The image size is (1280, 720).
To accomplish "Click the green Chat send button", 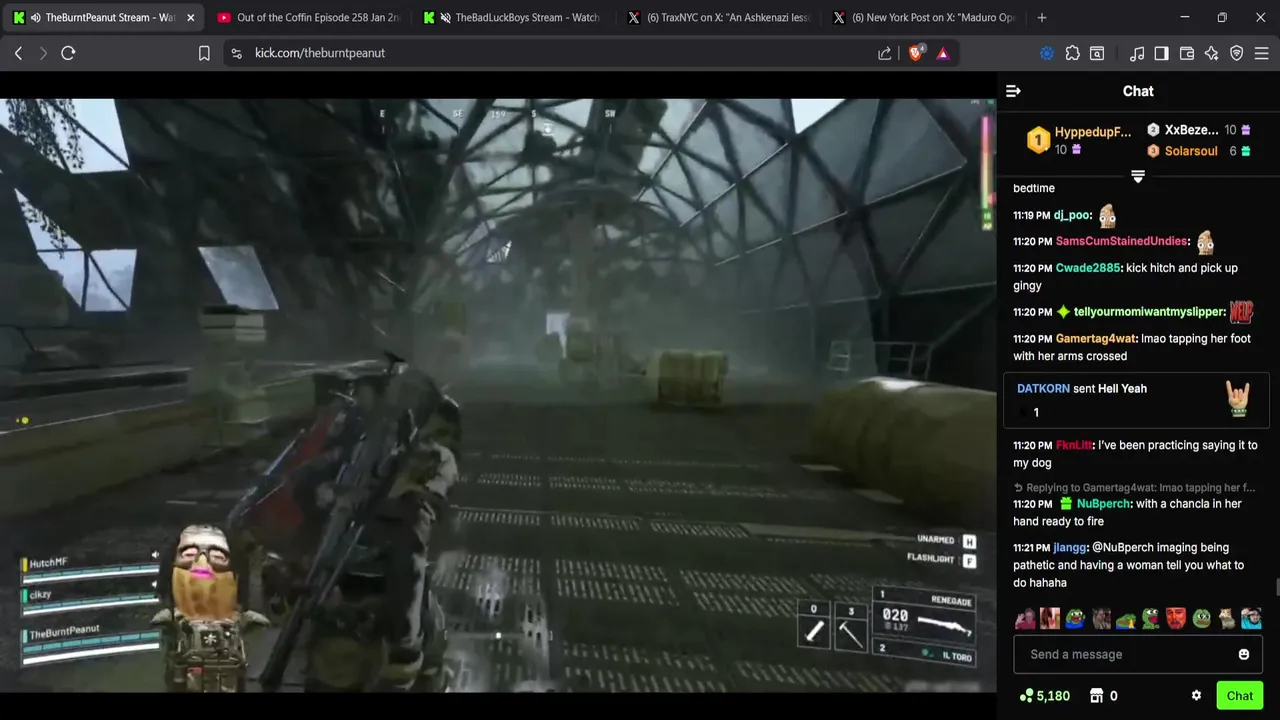I will coord(1240,696).
